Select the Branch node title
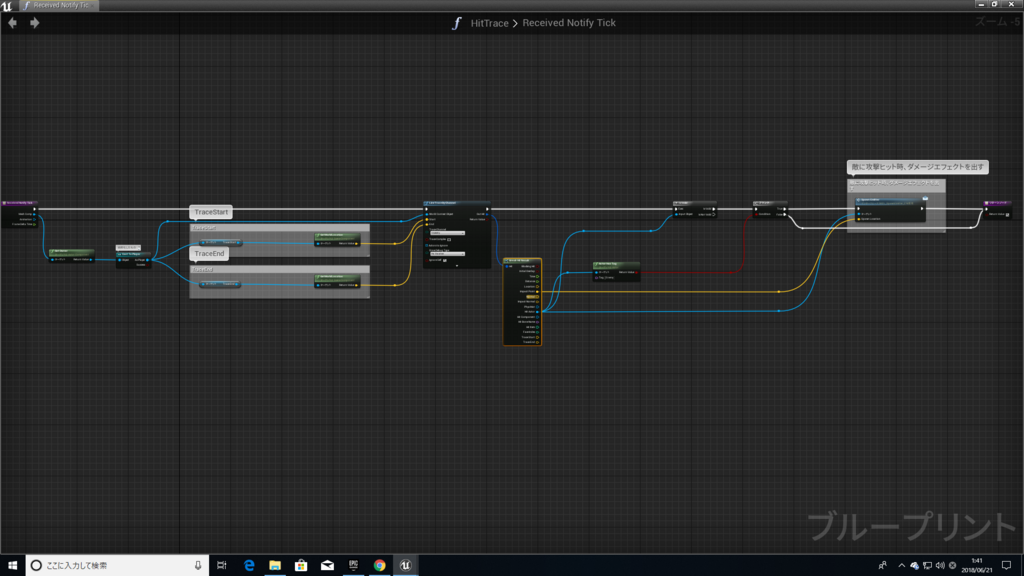The height and width of the screenshot is (576, 1024). pos(770,203)
